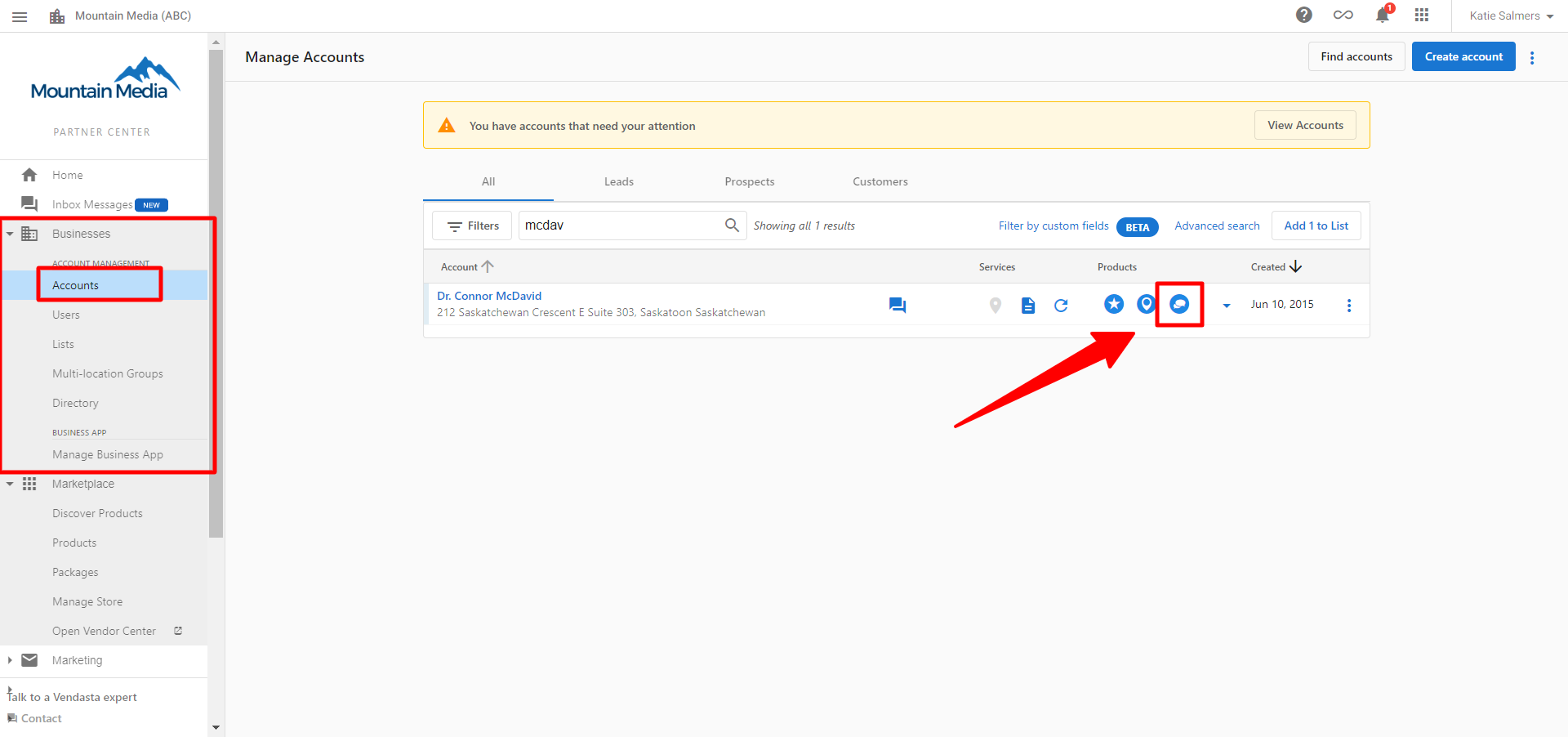
Task: Switch to the Prospects tab
Action: 750,181
